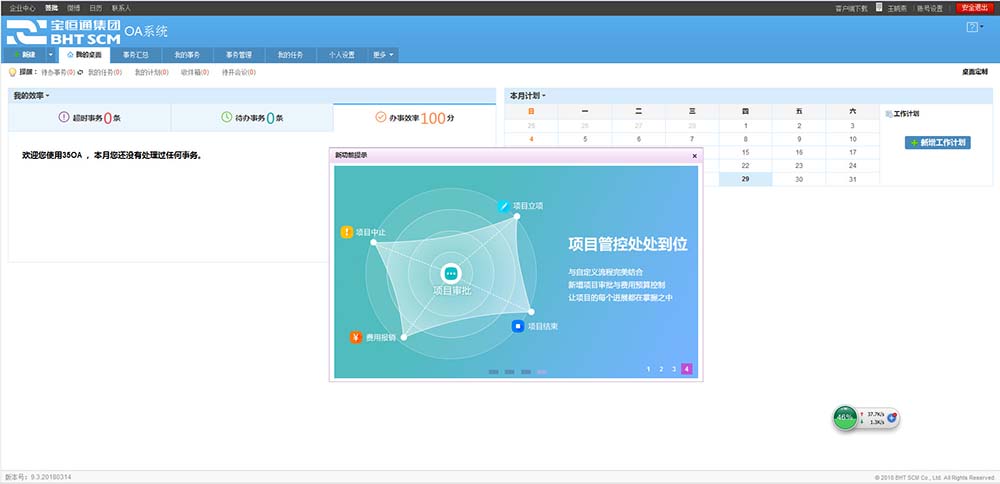Expand the 更多 dropdown tab
The image size is (1000, 484).
[383, 55]
